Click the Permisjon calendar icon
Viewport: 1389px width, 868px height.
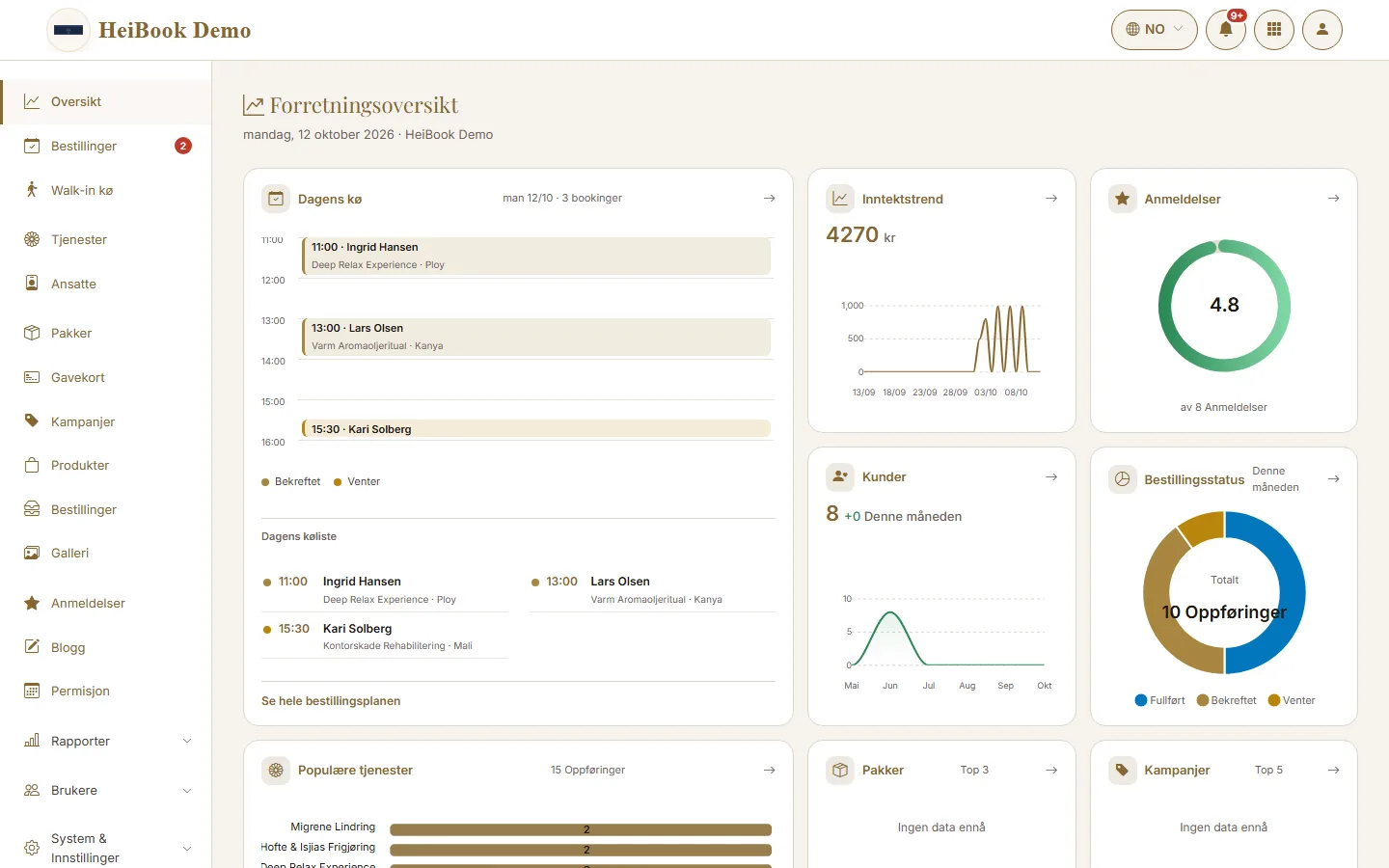coord(32,691)
